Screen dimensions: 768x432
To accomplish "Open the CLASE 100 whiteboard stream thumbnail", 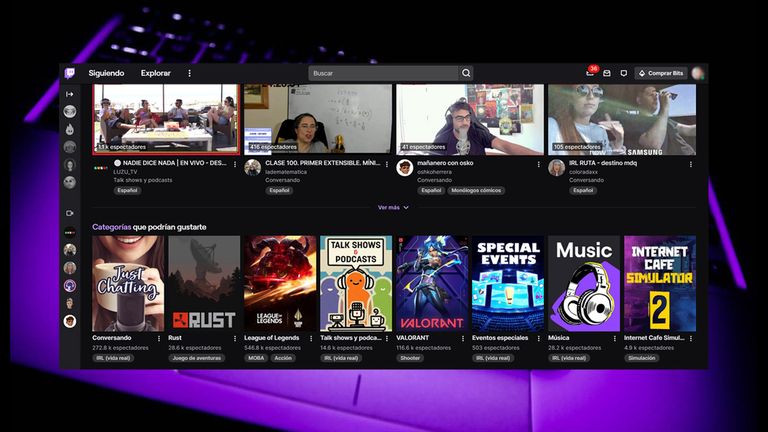I will (x=318, y=120).
